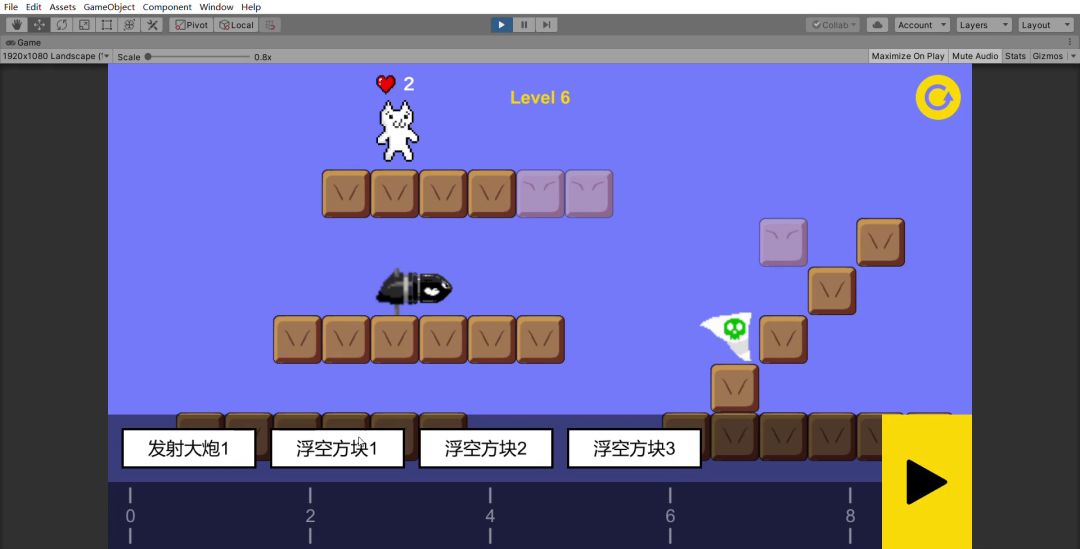Open the GameObject menu

(x=109, y=7)
